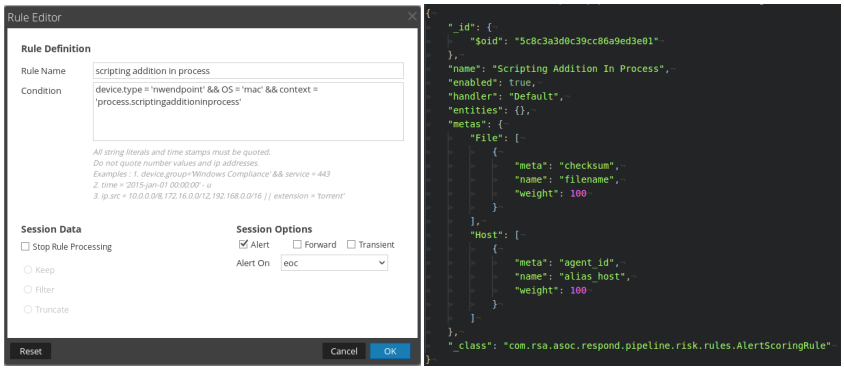This screenshot has height=369, width=844.
Task: Enable the Stop Rule Processing checkbox
Action: 25,246
